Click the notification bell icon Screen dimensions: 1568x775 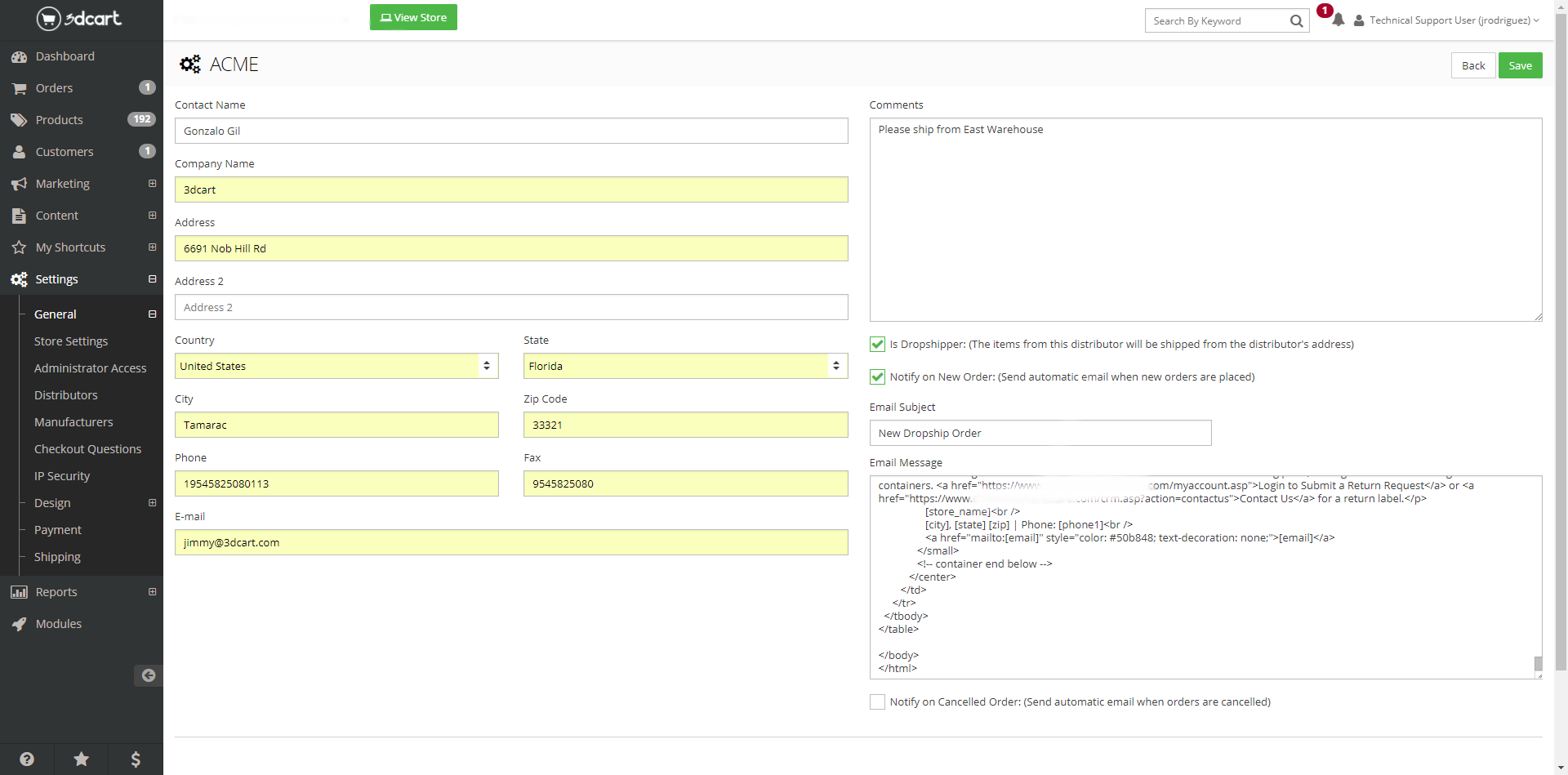[x=1338, y=20]
